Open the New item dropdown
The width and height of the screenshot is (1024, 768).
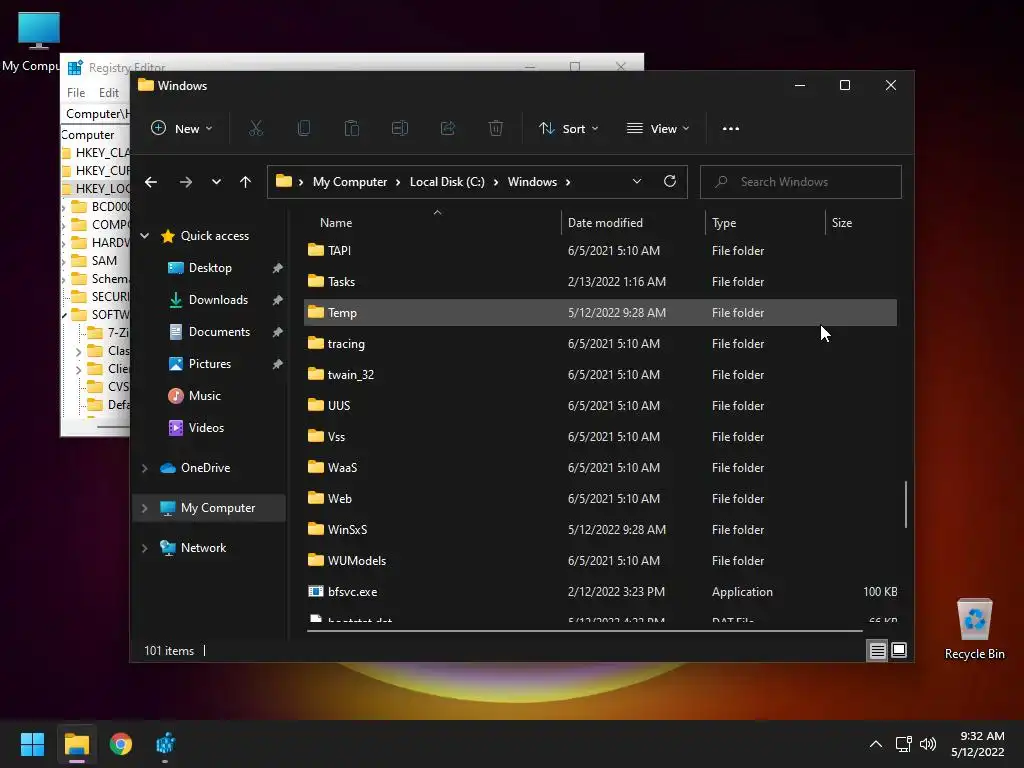click(182, 129)
